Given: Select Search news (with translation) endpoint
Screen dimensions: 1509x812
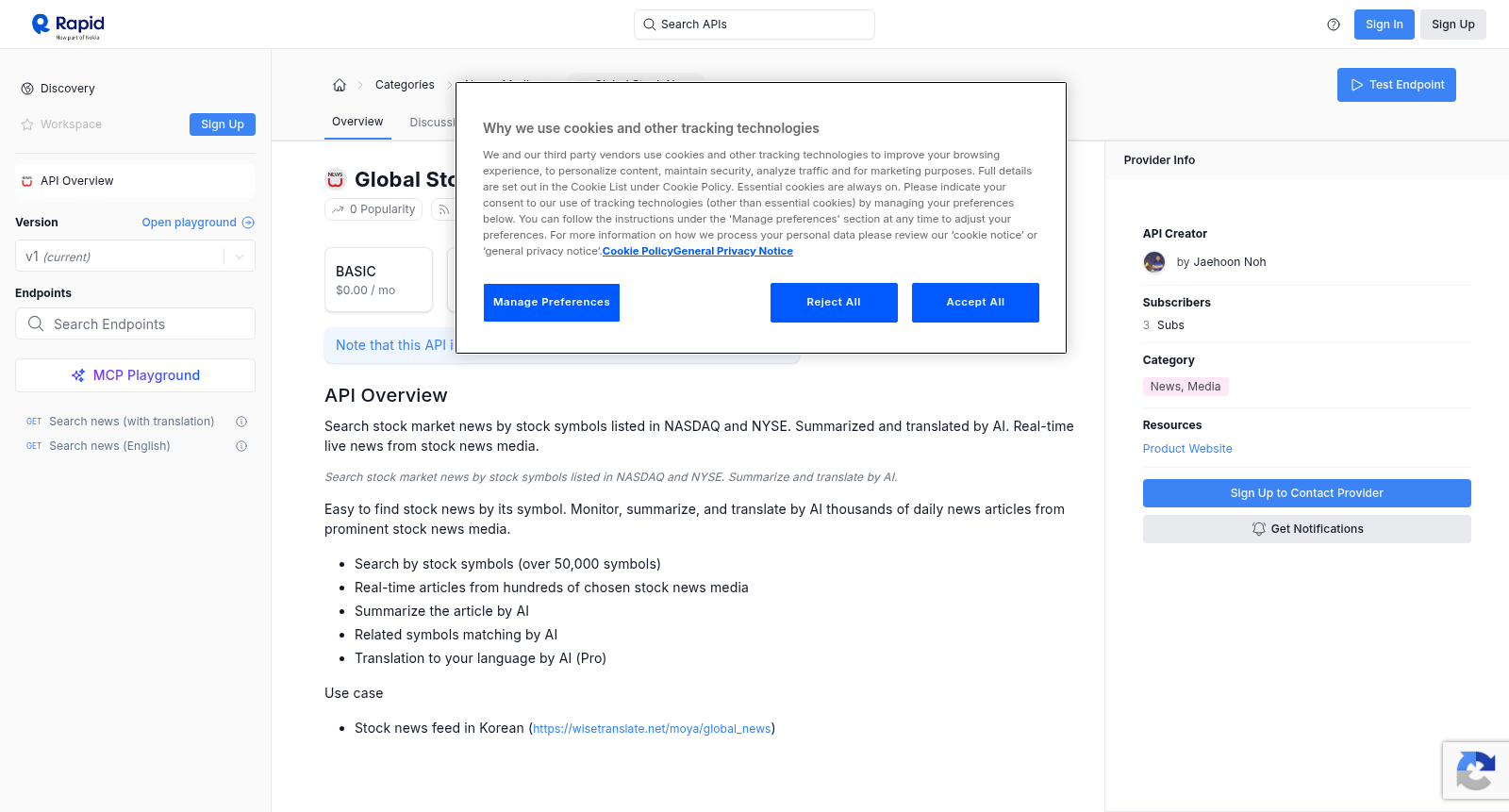Looking at the screenshot, I should click(x=131, y=422).
